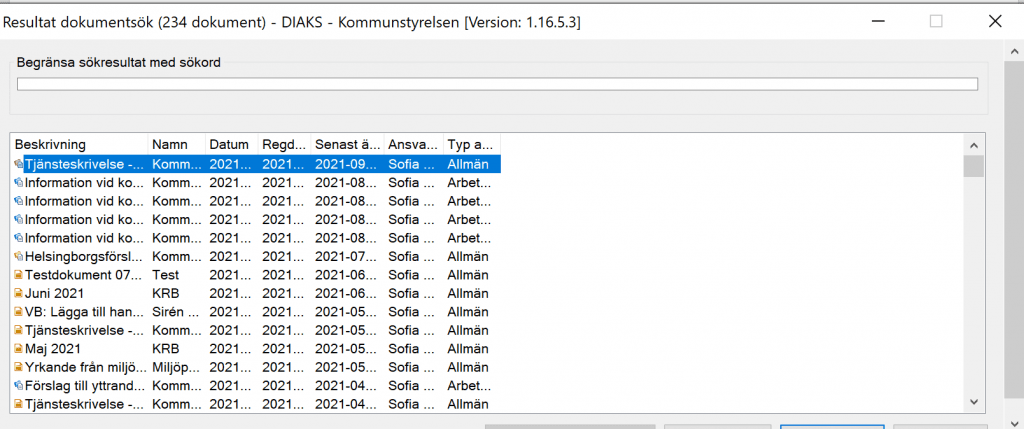Click the icon beside the Helsingborgsförsl... row
Screen dimensions: 1024x429
tap(18, 257)
